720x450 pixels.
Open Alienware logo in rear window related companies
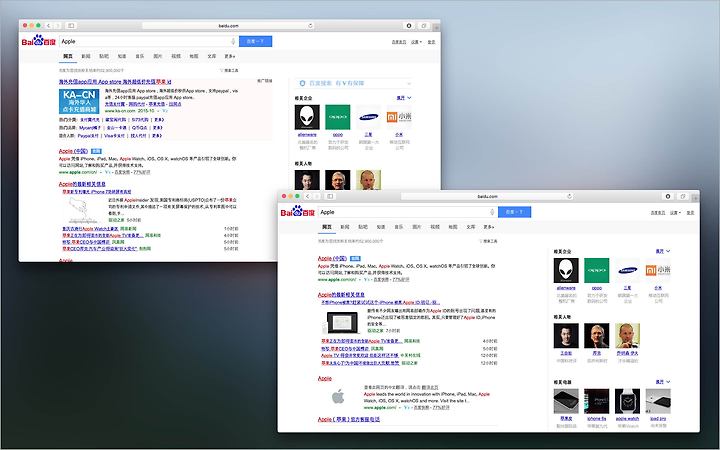(x=307, y=117)
